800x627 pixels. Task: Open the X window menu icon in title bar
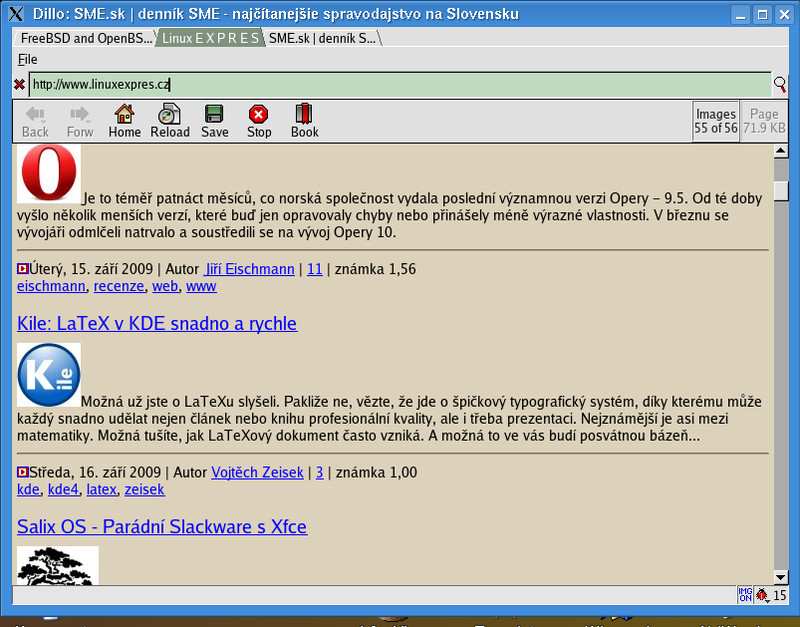(16, 14)
